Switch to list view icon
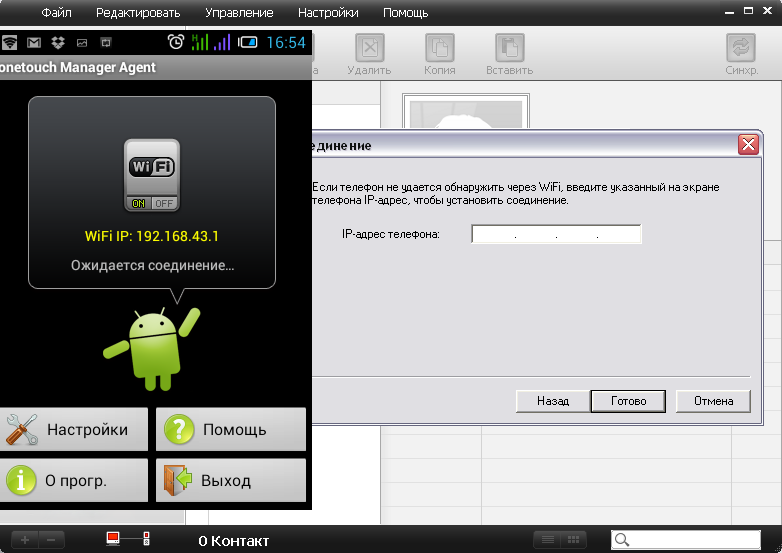782x553 pixels. pyautogui.click(x=548, y=540)
